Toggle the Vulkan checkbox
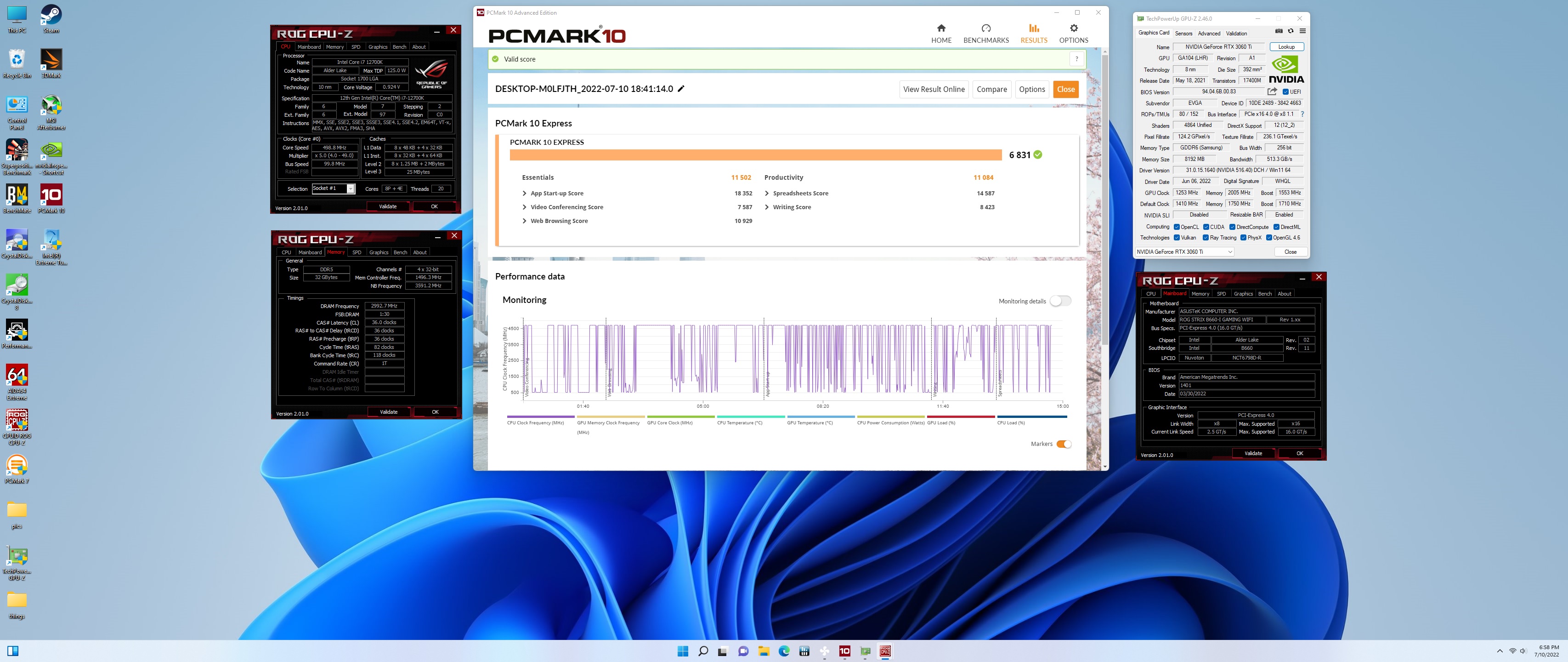The width and height of the screenshot is (1568, 662). coord(1177,238)
